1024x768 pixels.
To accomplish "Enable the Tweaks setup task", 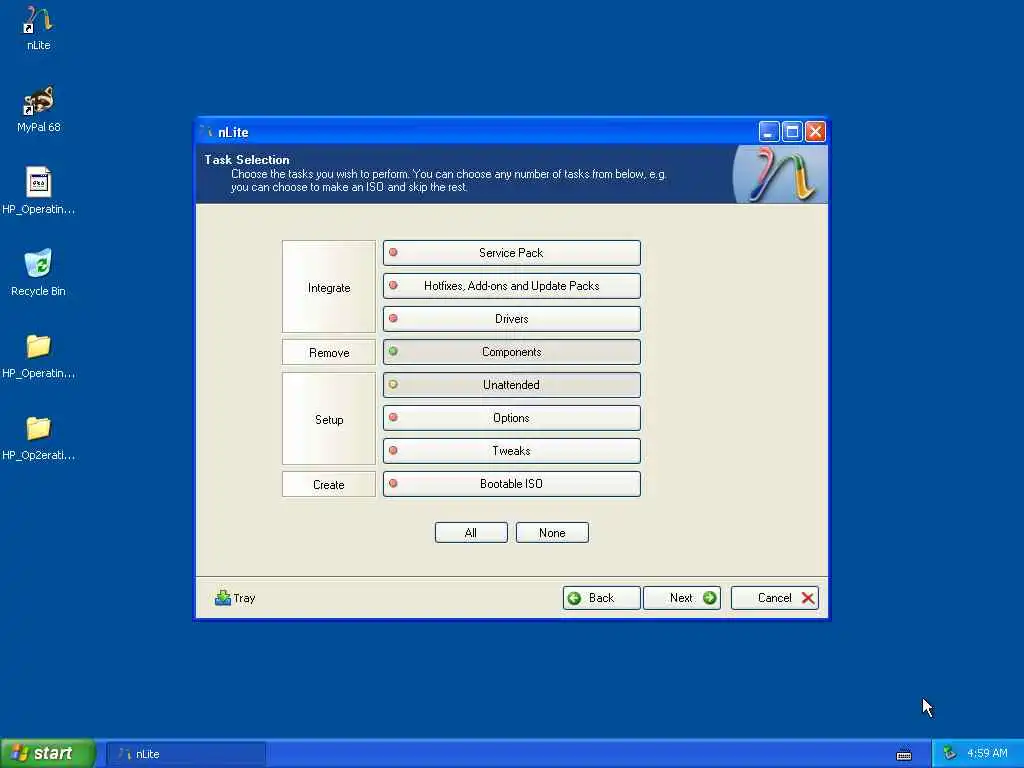I will pos(511,451).
